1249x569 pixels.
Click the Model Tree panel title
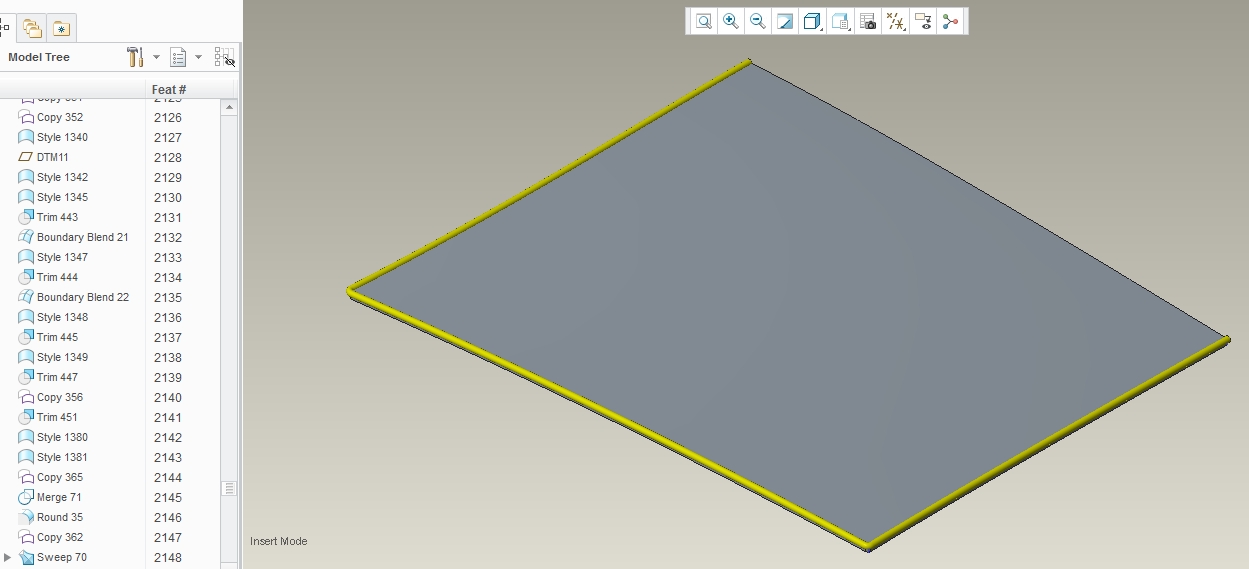point(39,57)
